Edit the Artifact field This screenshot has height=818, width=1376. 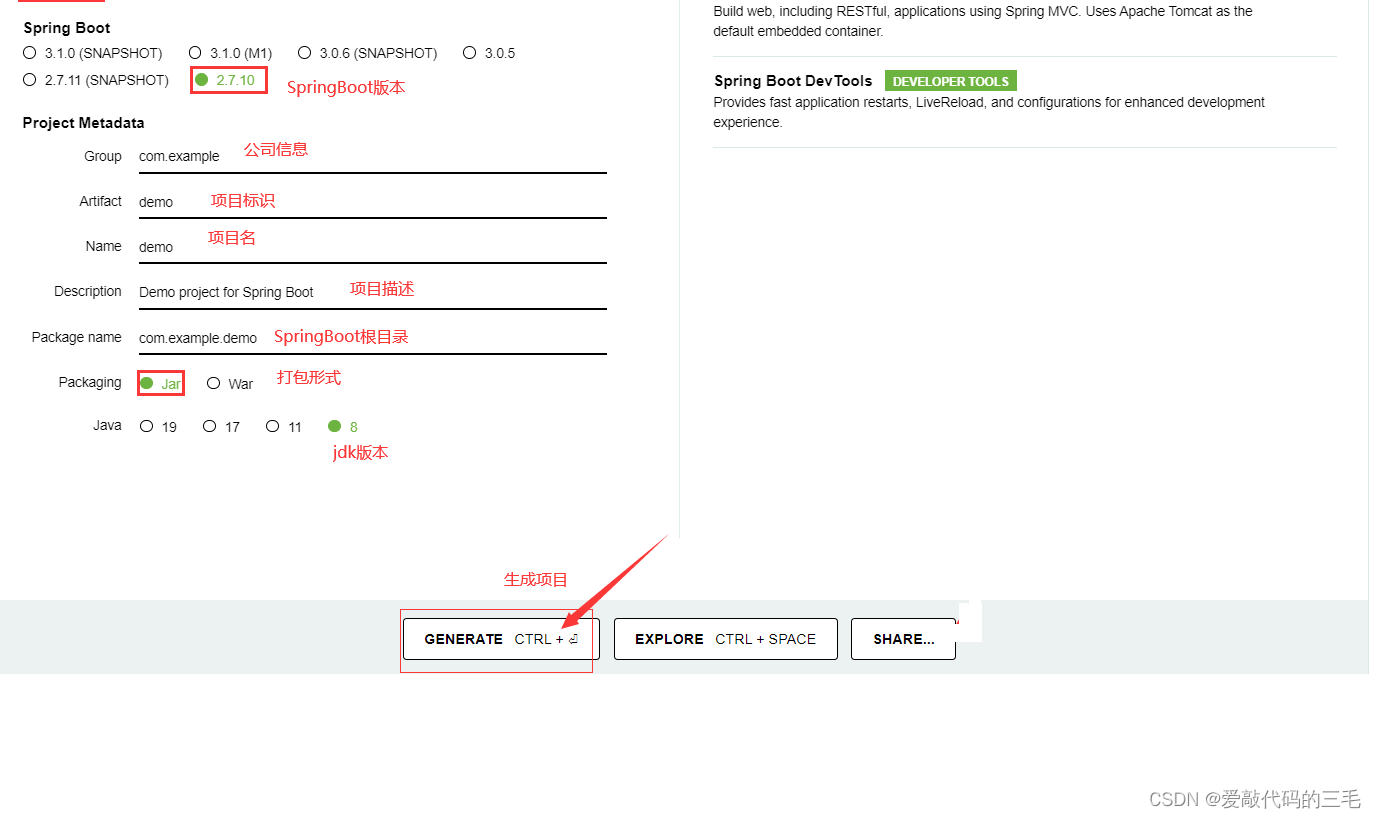[373, 202]
